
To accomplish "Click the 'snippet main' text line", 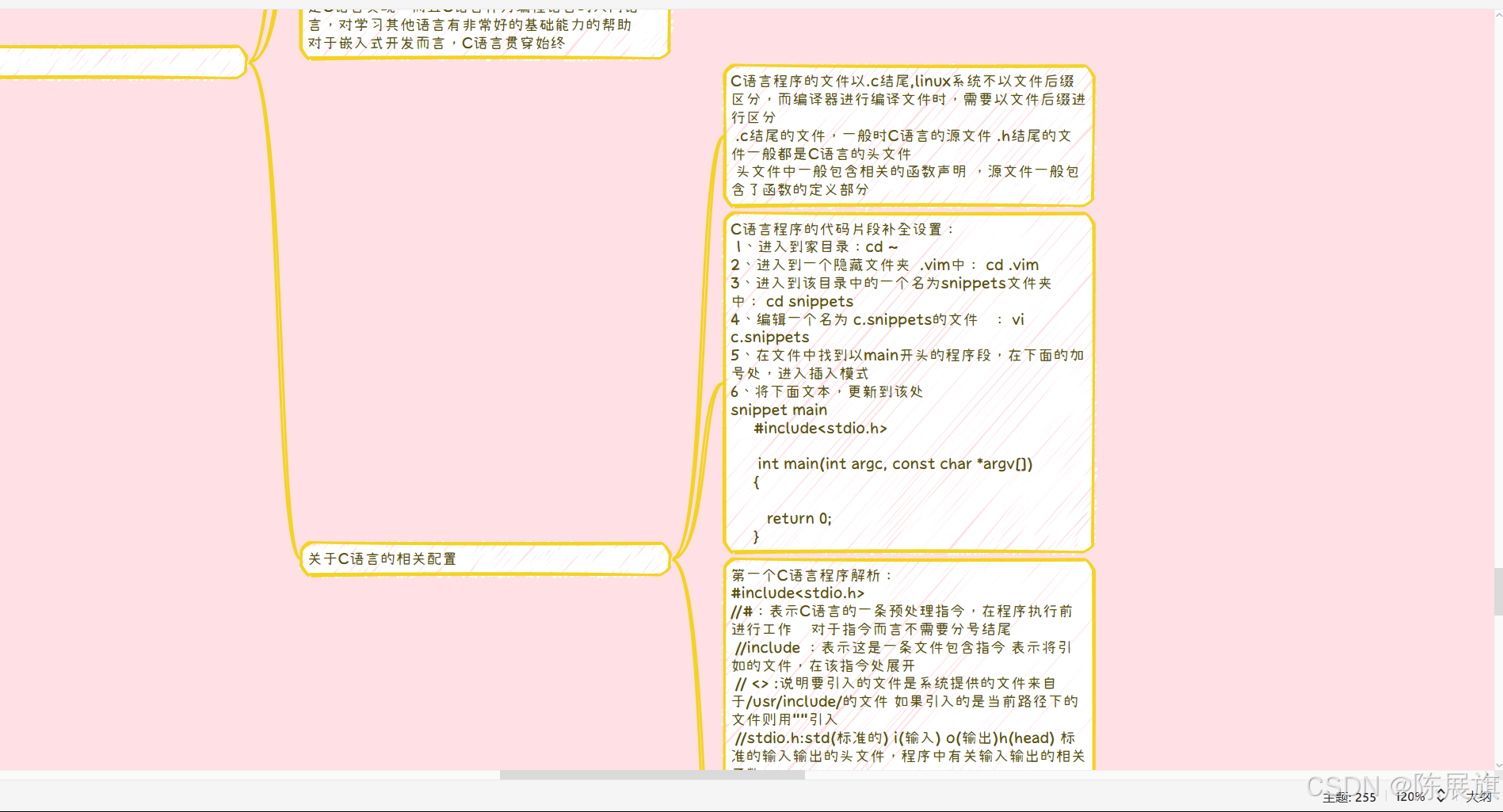I will pyautogui.click(x=779, y=410).
